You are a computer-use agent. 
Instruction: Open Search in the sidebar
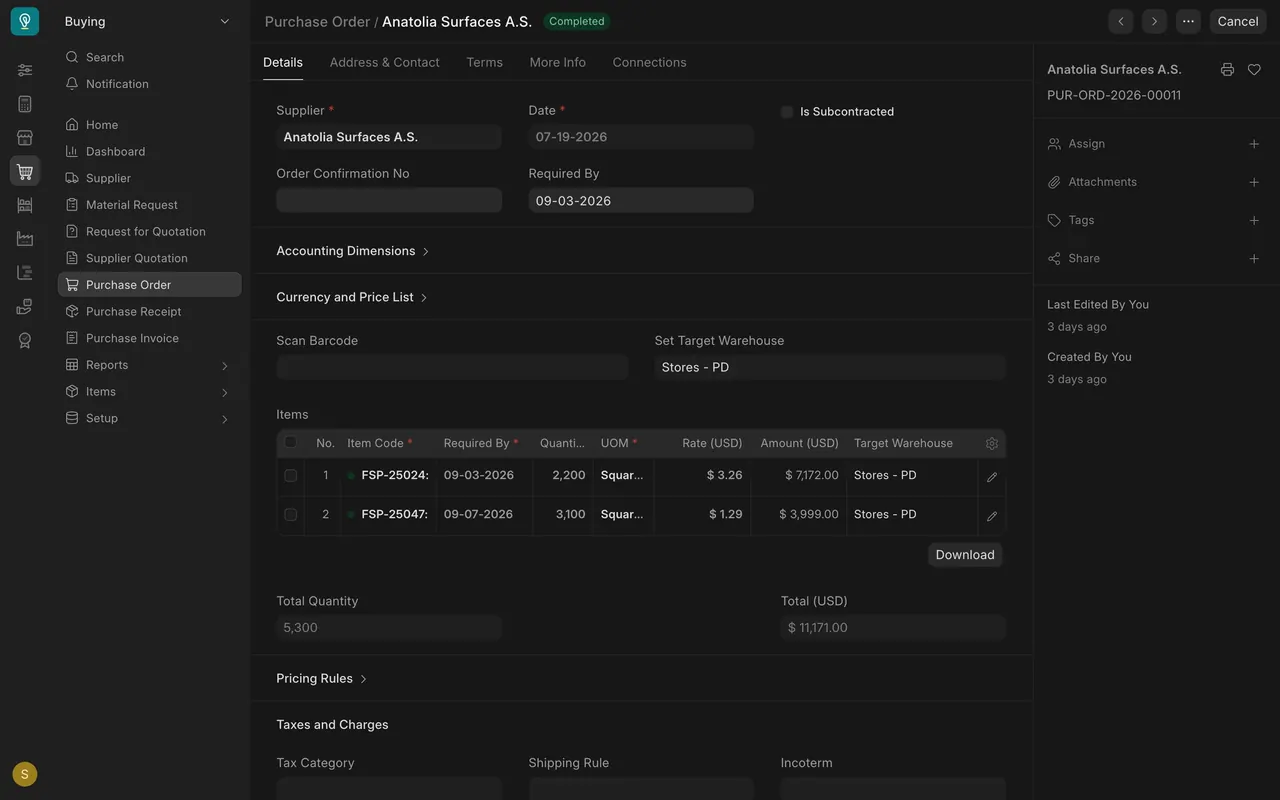pyautogui.click(x=149, y=57)
